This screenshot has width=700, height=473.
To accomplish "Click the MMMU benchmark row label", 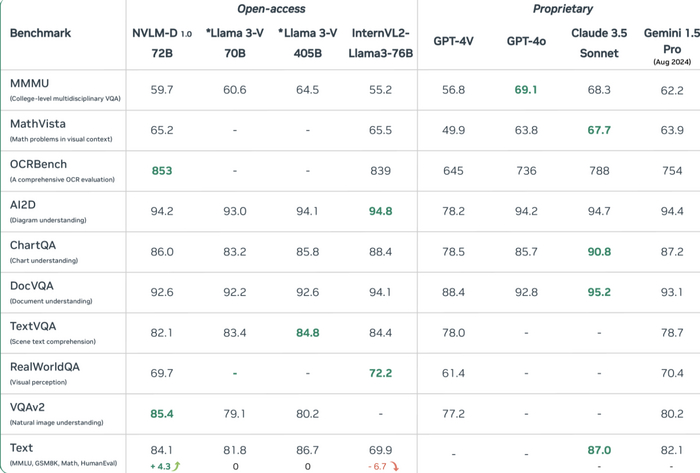I will click(x=28, y=85).
